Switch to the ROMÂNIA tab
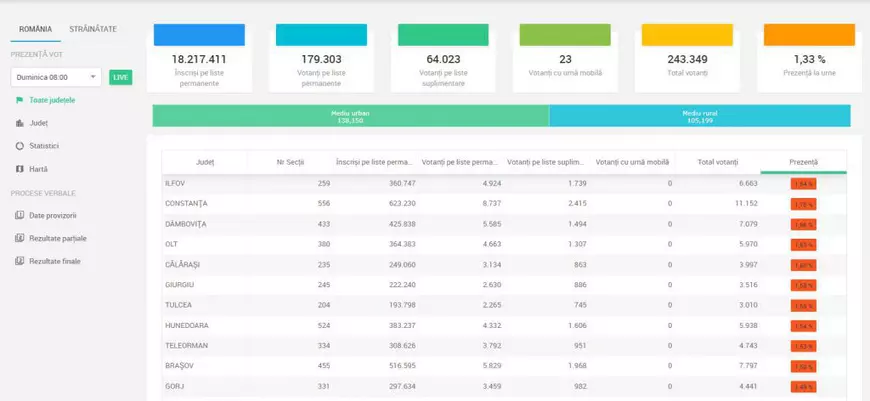Image resolution: width=870 pixels, height=401 pixels. [x=35, y=29]
